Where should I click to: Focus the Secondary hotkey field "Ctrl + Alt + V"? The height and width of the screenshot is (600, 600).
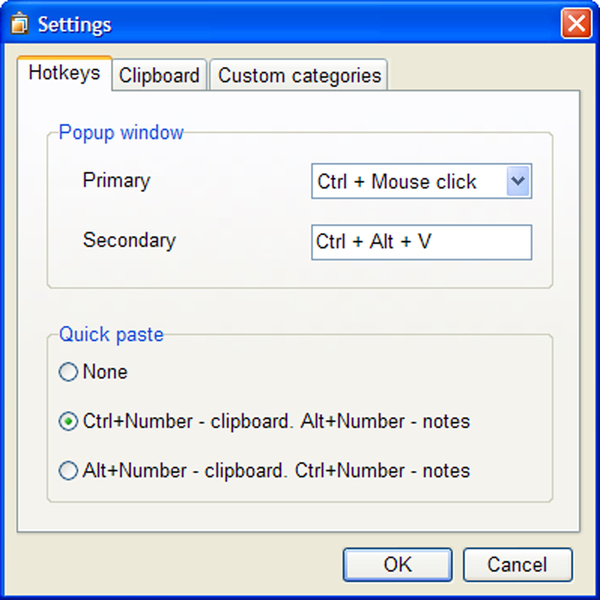pos(421,242)
